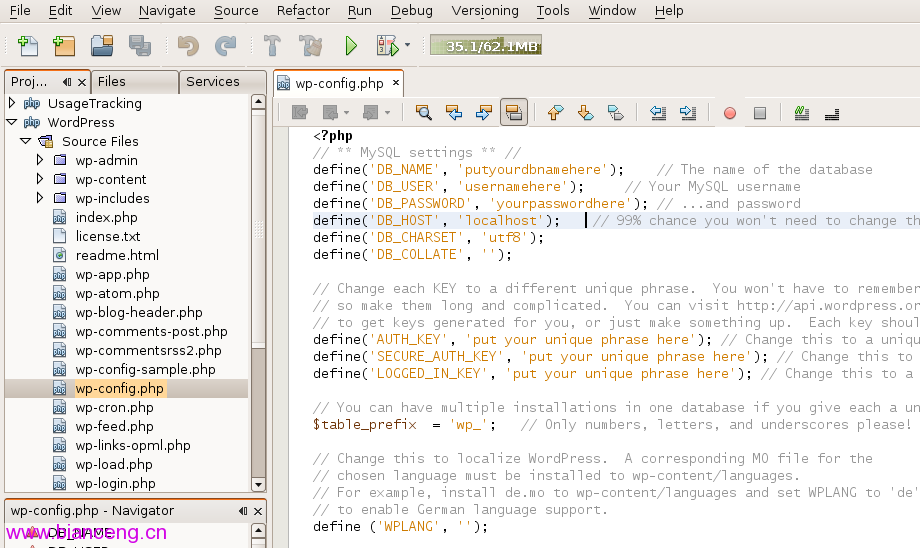The image size is (920, 548).
Task: Select readme.html in project tree
Action: pos(117,255)
